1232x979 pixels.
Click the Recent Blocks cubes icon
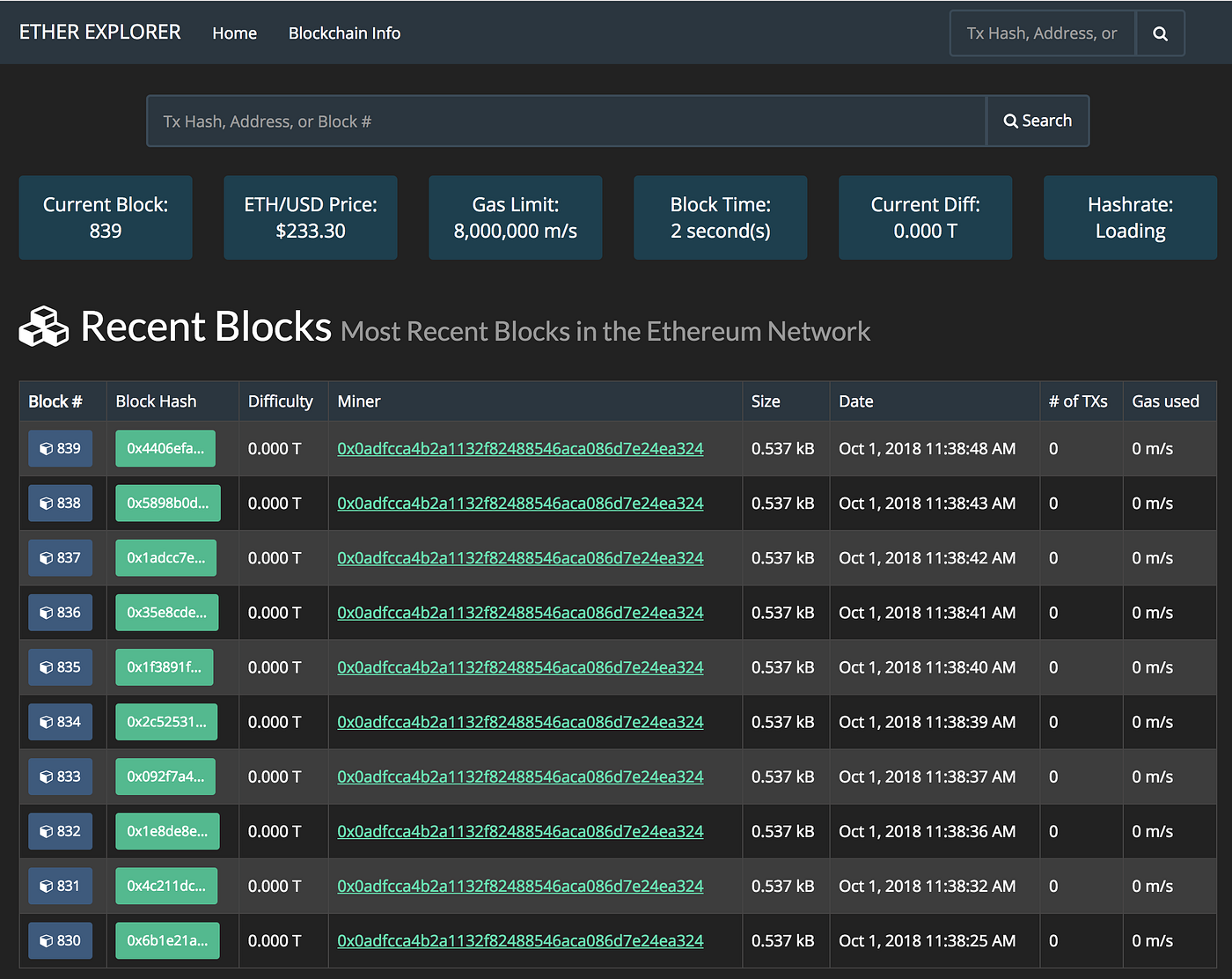[44, 327]
